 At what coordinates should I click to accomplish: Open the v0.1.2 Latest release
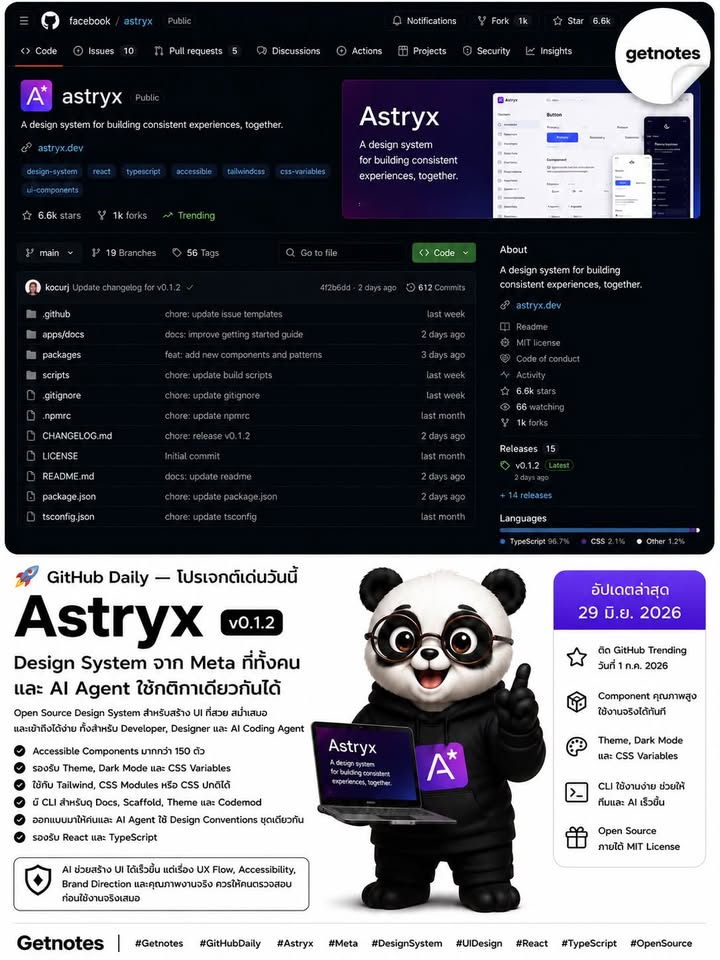click(537, 465)
